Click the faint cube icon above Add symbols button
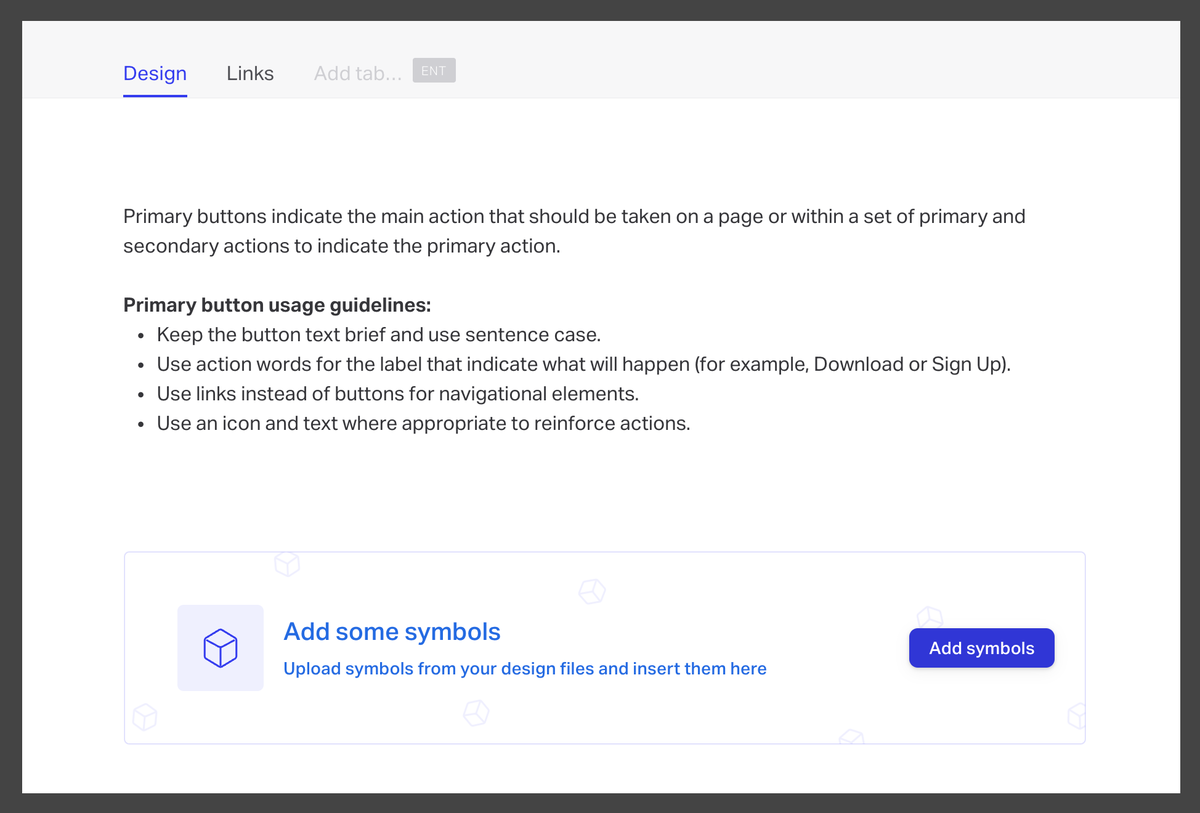Screen dimensions: 1200x813 (x=930, y=617)
